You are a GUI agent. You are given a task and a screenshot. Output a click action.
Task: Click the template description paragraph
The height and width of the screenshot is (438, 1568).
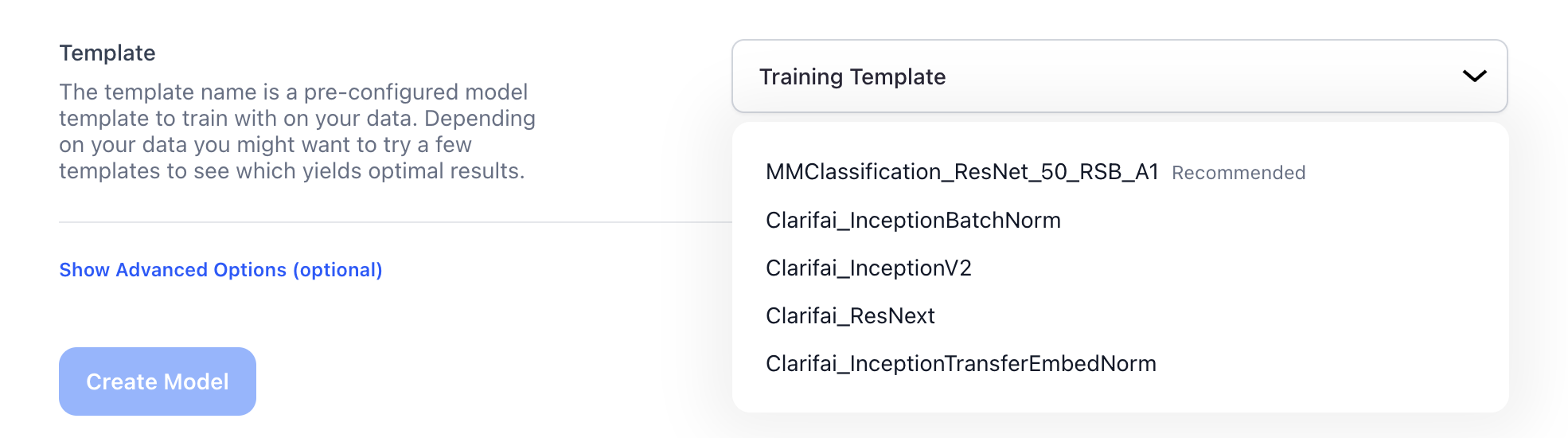pos(296,131)
